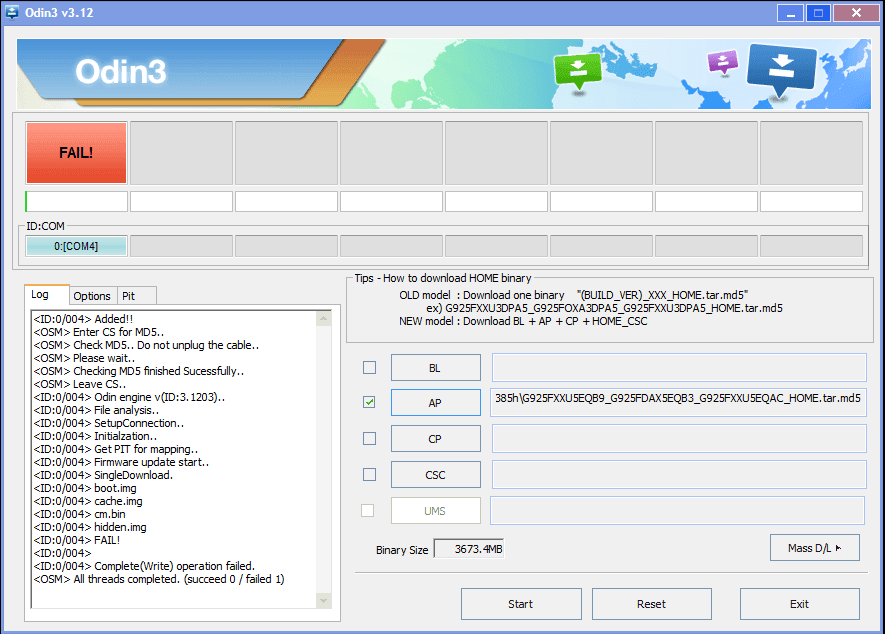Click log line 'hidden.img'
Viewport: 885px width, 634px height.
[x=90, y=527]
